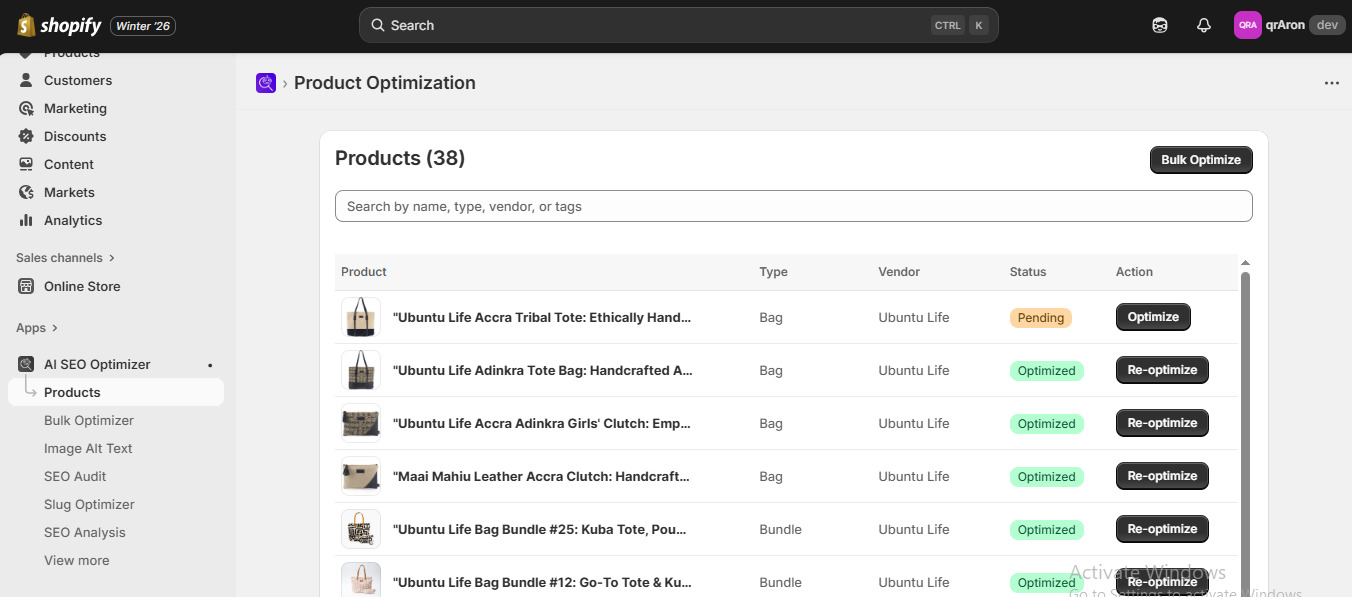Screen dimensions: 1352x597
Task: Open Maai Mahiu Leather Clutch thumbnail
Action: click(x=360, y=476)
